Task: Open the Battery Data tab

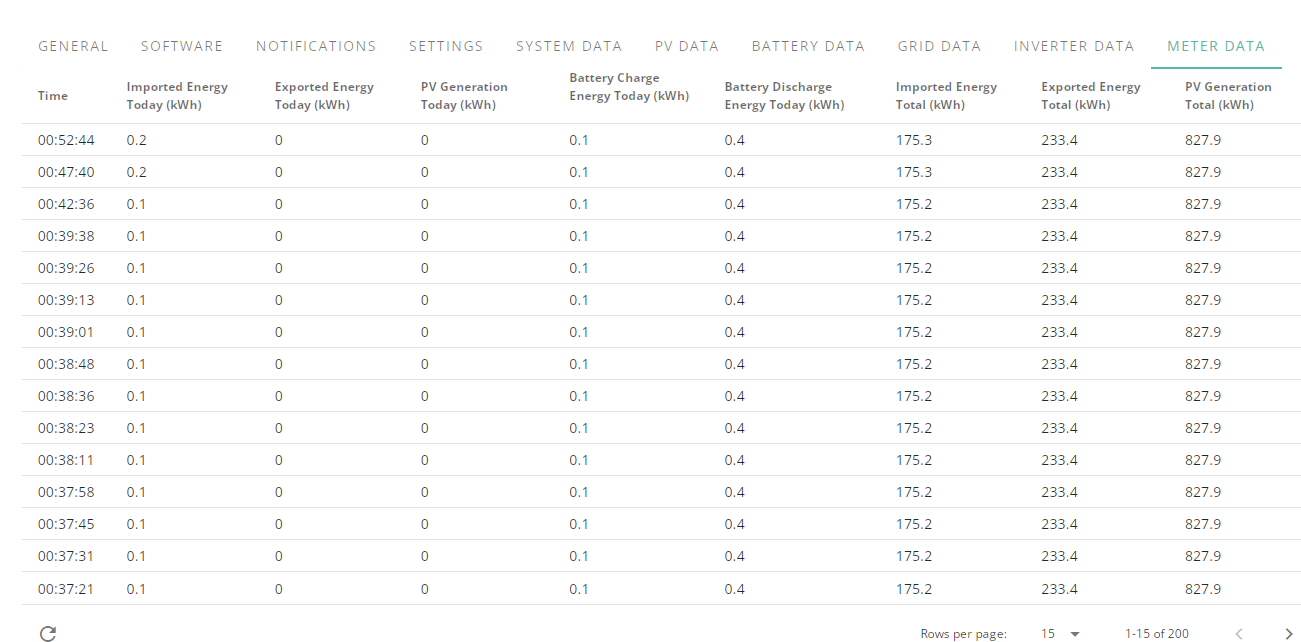Action: 808,46
